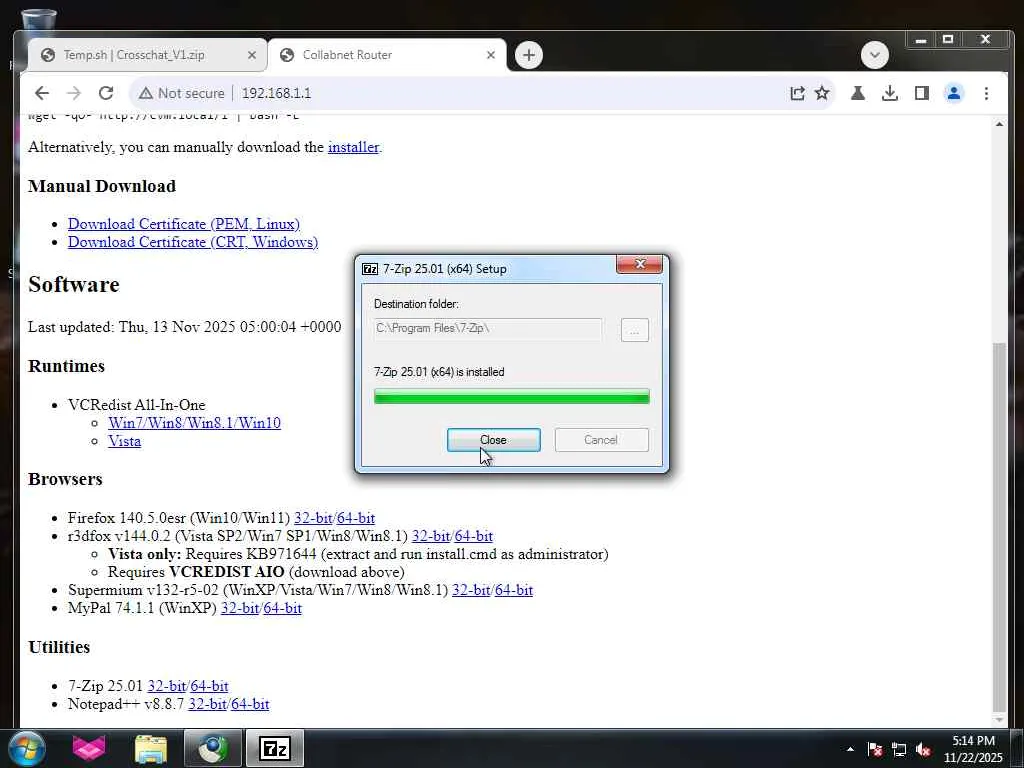
Task: Click the share page icon in address bar
Action: coord(797,93)
